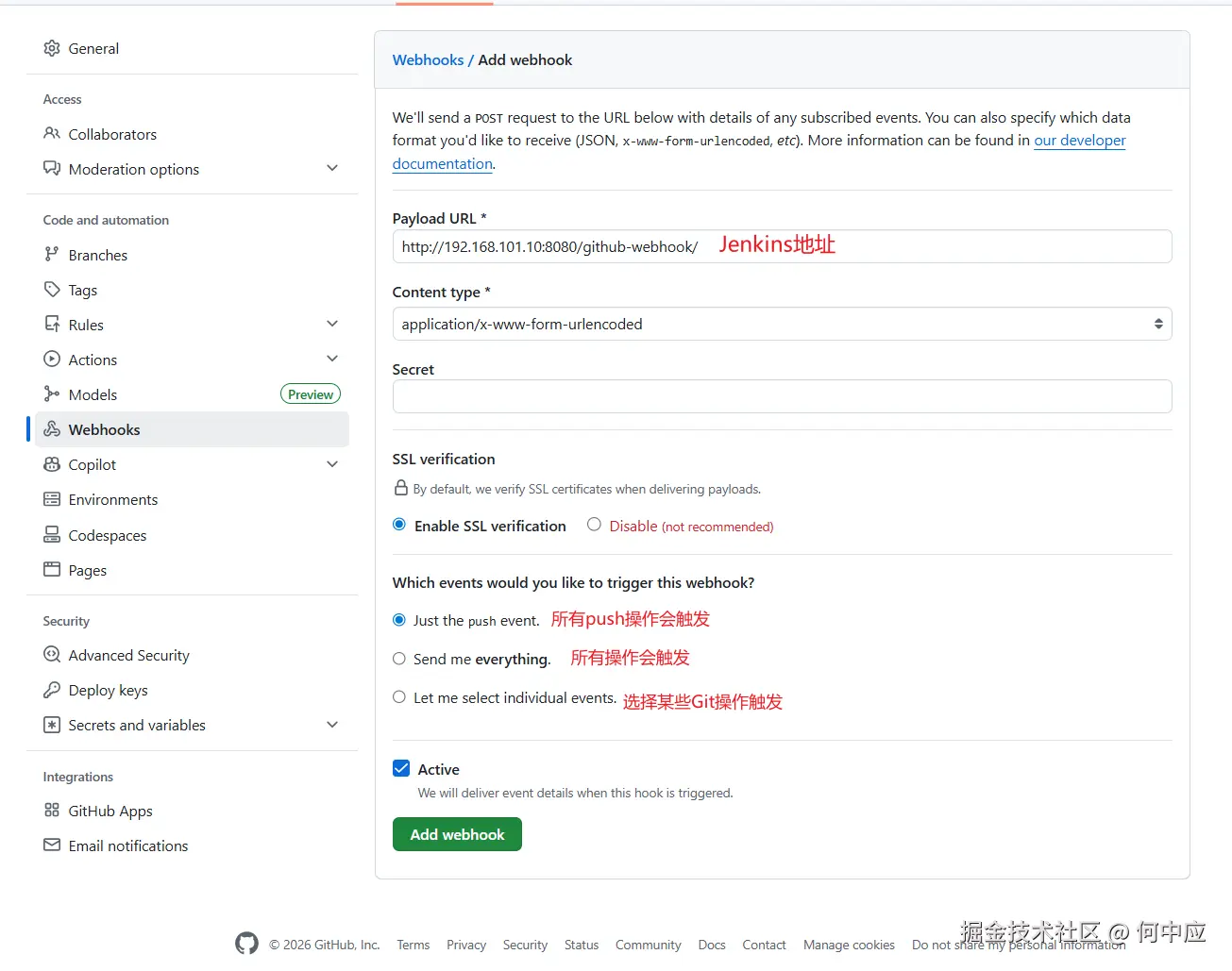Click the Copilot icon in sidebar
The width and height of the screenshot is (1232, 971).
coord(52,464)
